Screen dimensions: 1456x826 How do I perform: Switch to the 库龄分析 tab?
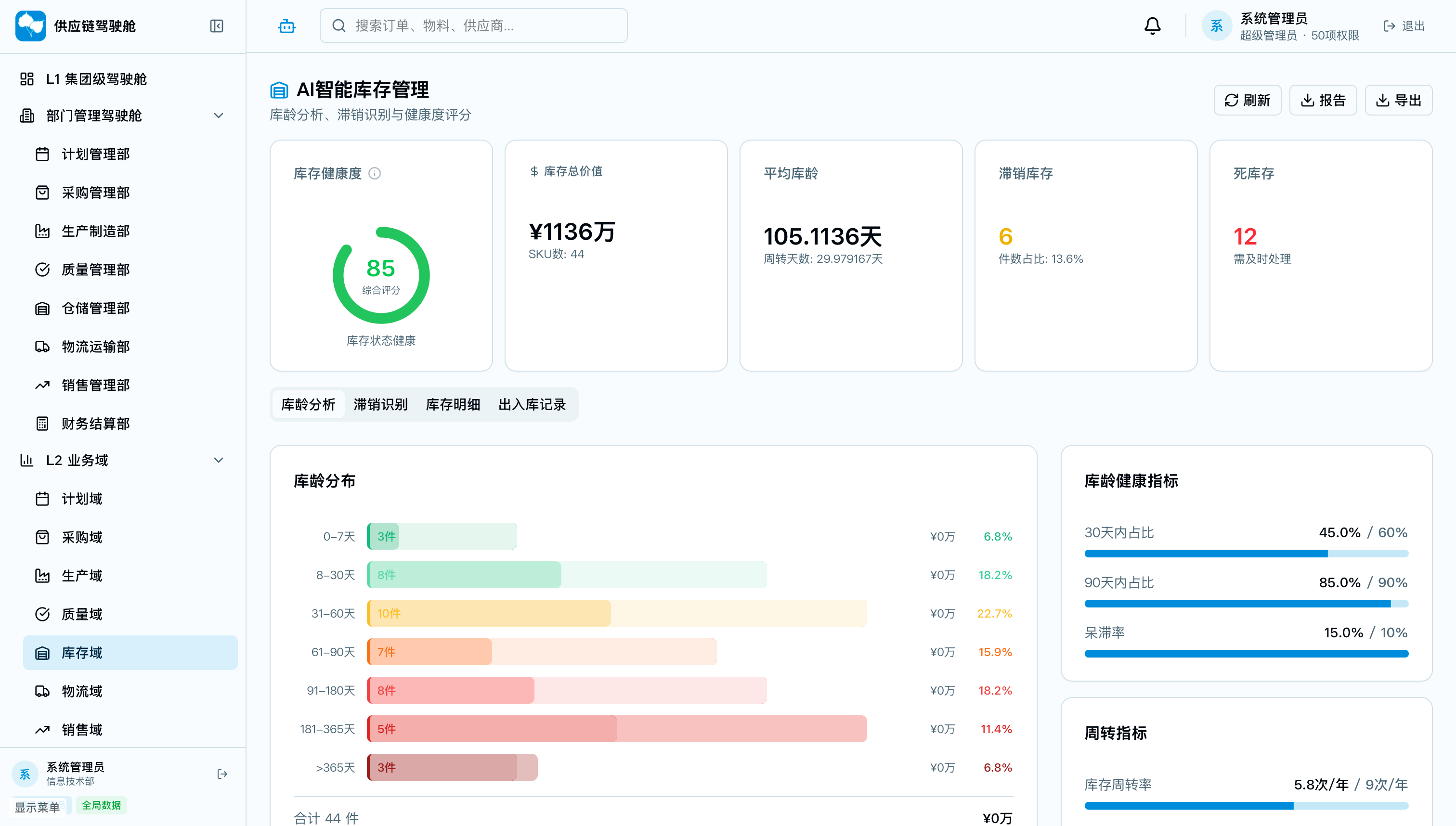pos(308,404)
